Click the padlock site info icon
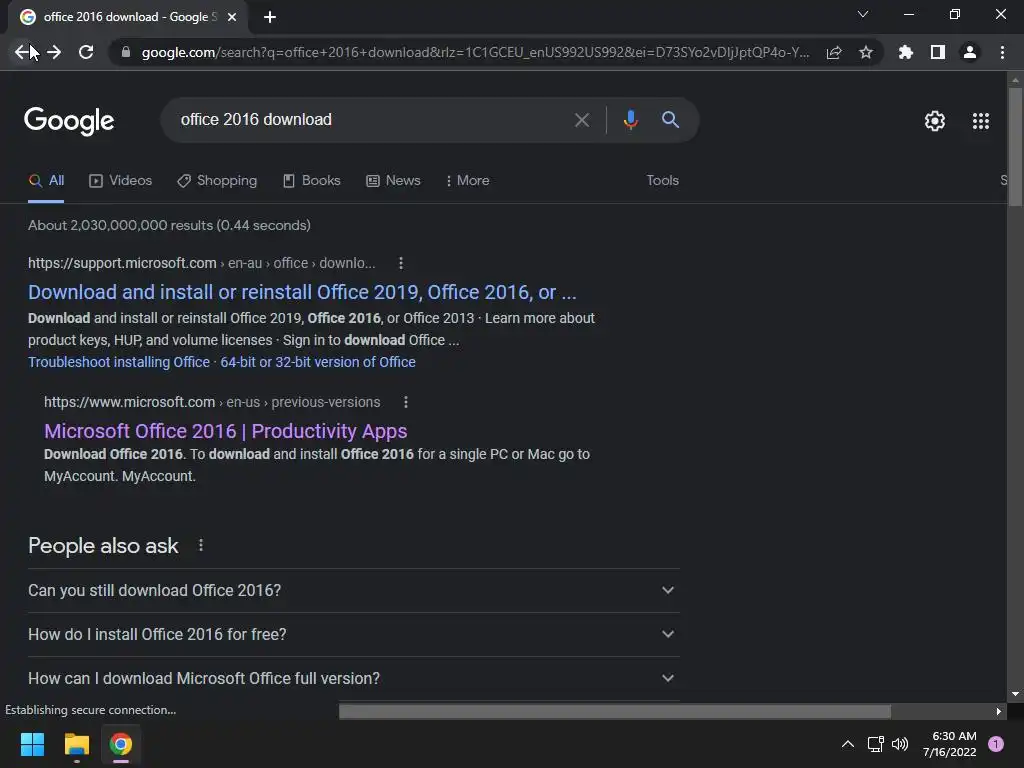 point(126,52)
